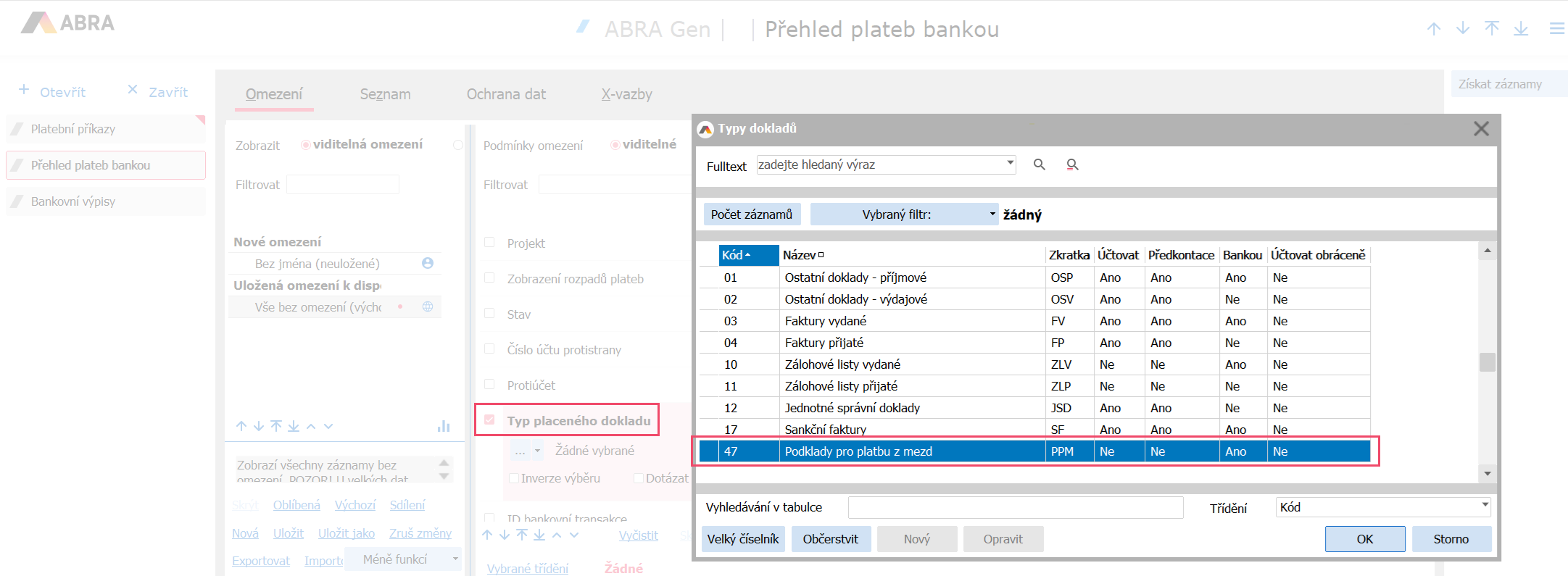This screenshot has width=1568, height=576.
Task: Click the Velký číselník button
Action: point(742,539)
